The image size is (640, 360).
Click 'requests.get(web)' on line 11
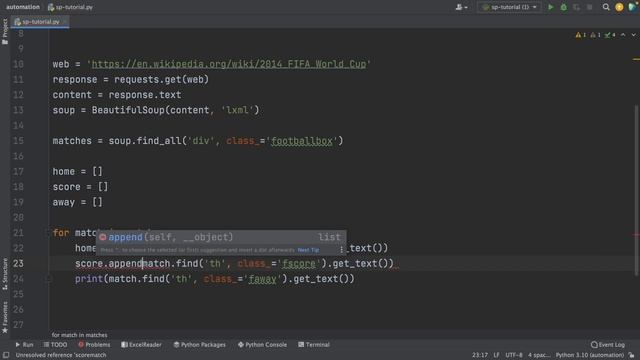(161, 80)
